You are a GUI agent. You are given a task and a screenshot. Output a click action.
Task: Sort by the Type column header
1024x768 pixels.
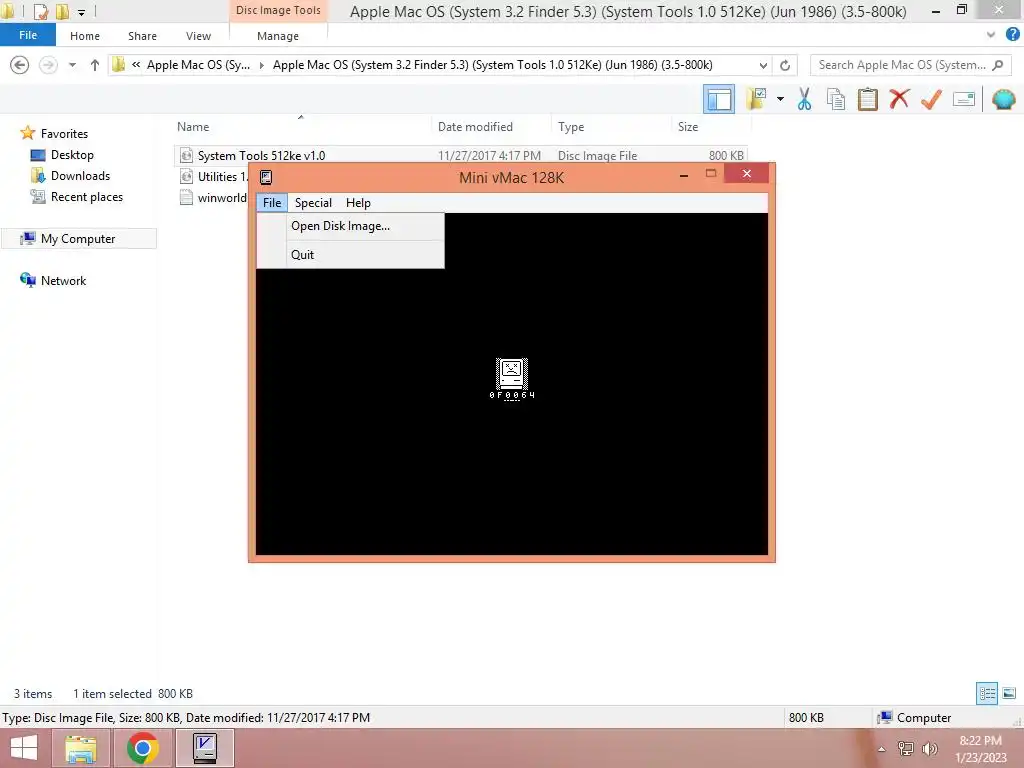click(x=571, y=127)
